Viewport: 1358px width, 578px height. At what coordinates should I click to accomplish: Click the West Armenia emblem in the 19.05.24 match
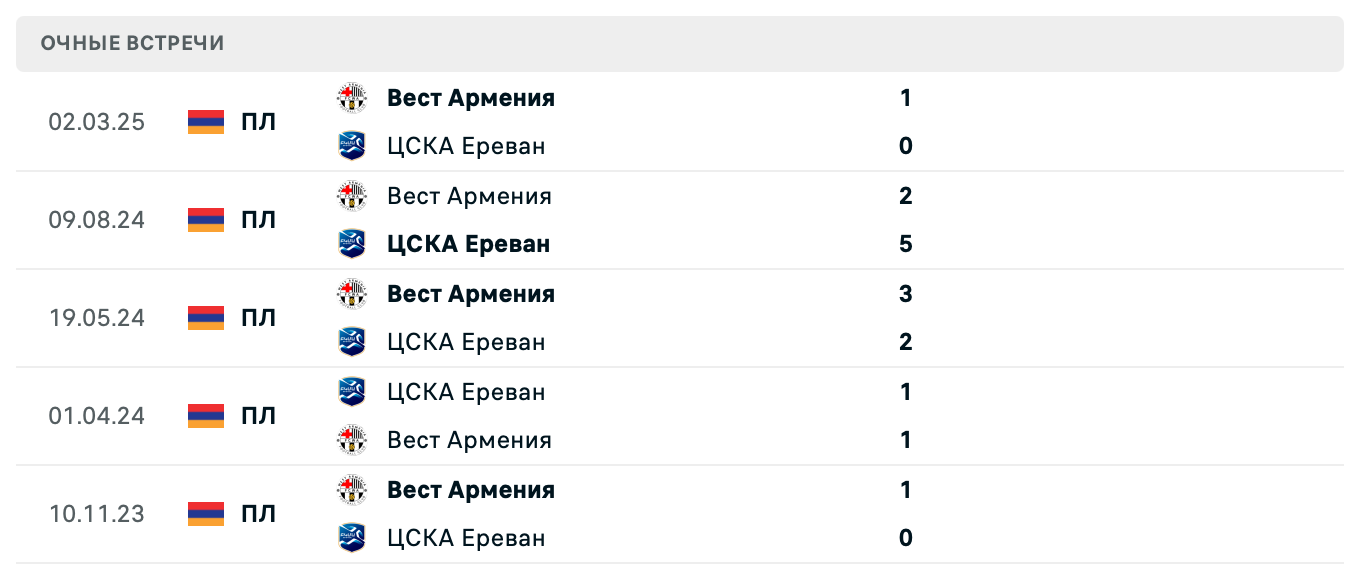click(352, 292)
